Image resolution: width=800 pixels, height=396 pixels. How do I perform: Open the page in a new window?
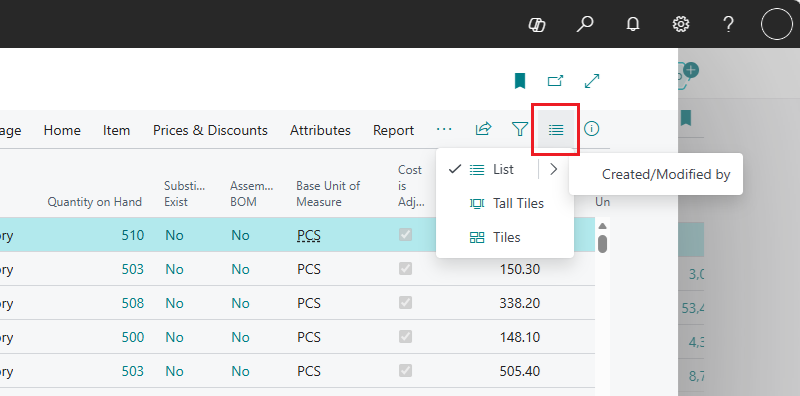pyautogui.click(x=555, y=81)
